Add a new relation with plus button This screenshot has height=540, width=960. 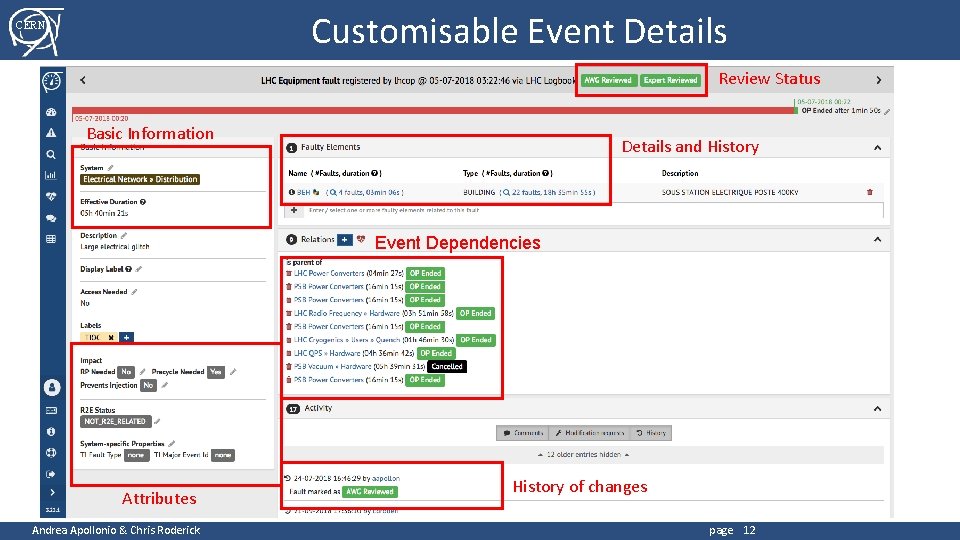[x=345, y=239]
